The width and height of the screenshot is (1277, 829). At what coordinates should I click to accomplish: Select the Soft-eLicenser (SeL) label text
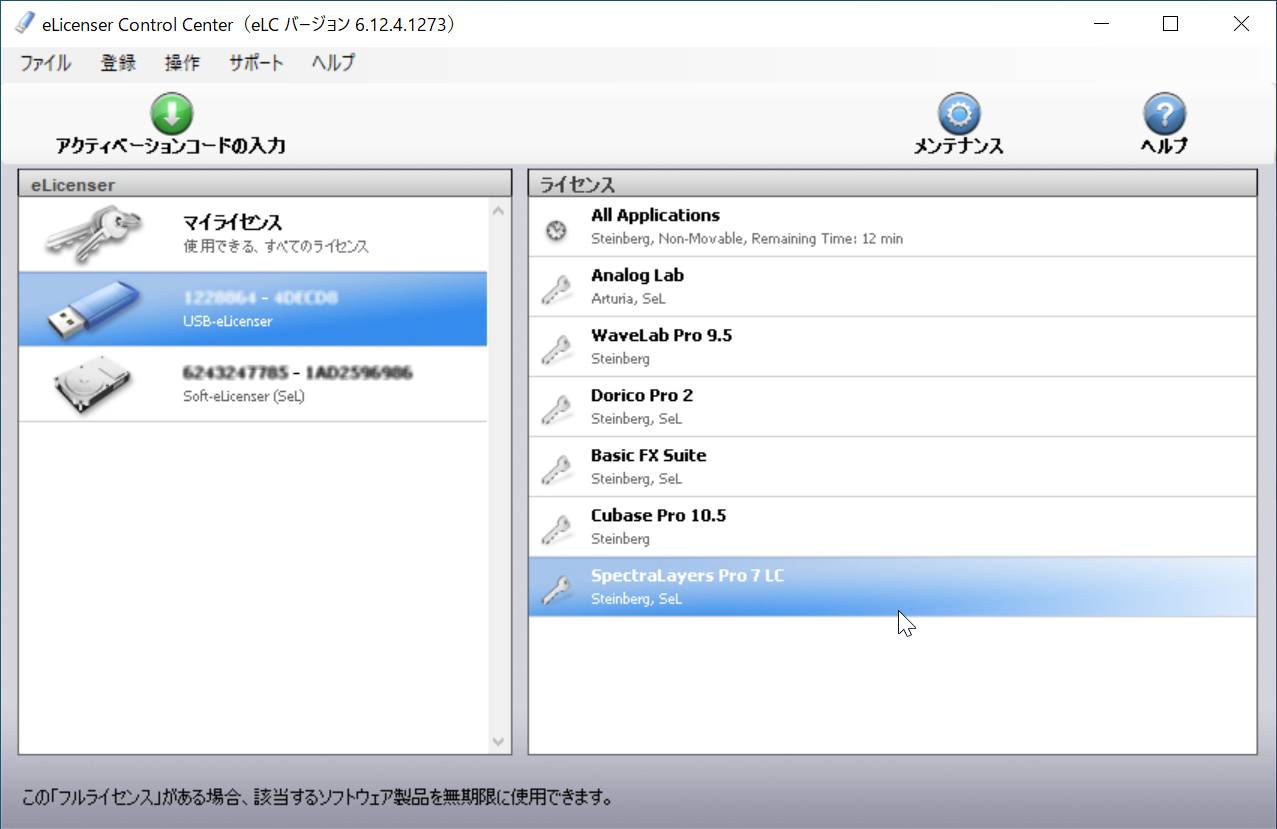point(244,396)
